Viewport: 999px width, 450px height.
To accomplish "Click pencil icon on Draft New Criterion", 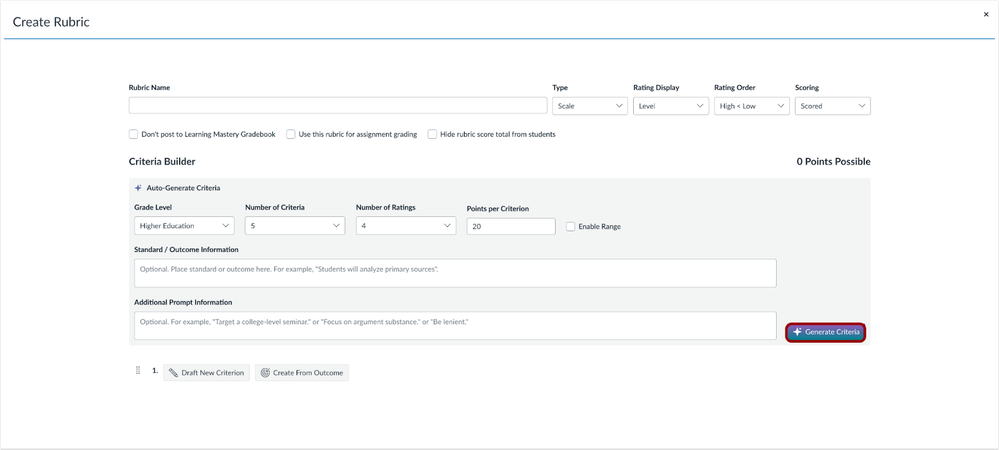I will 174,373.
